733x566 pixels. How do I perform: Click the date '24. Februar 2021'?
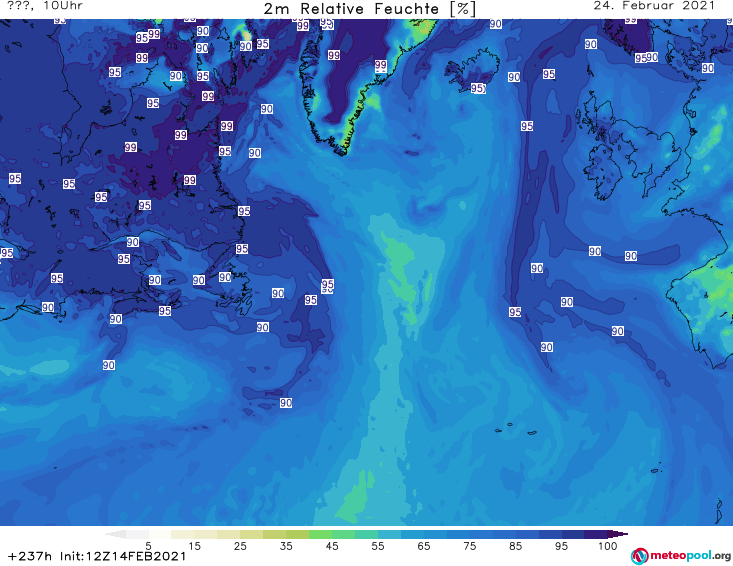654,6
